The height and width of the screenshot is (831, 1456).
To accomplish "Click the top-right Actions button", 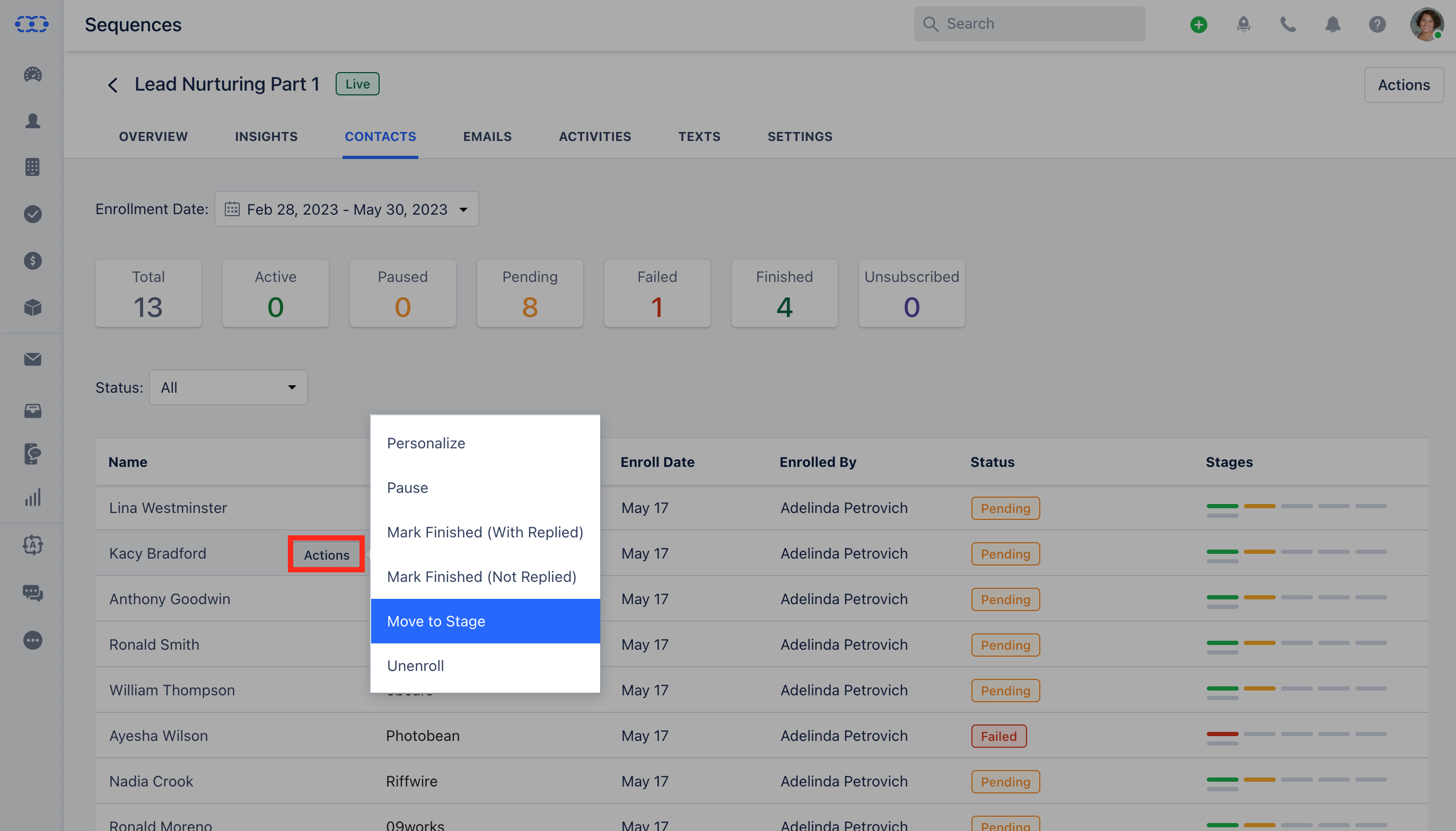I will (x=1404, y=84).
